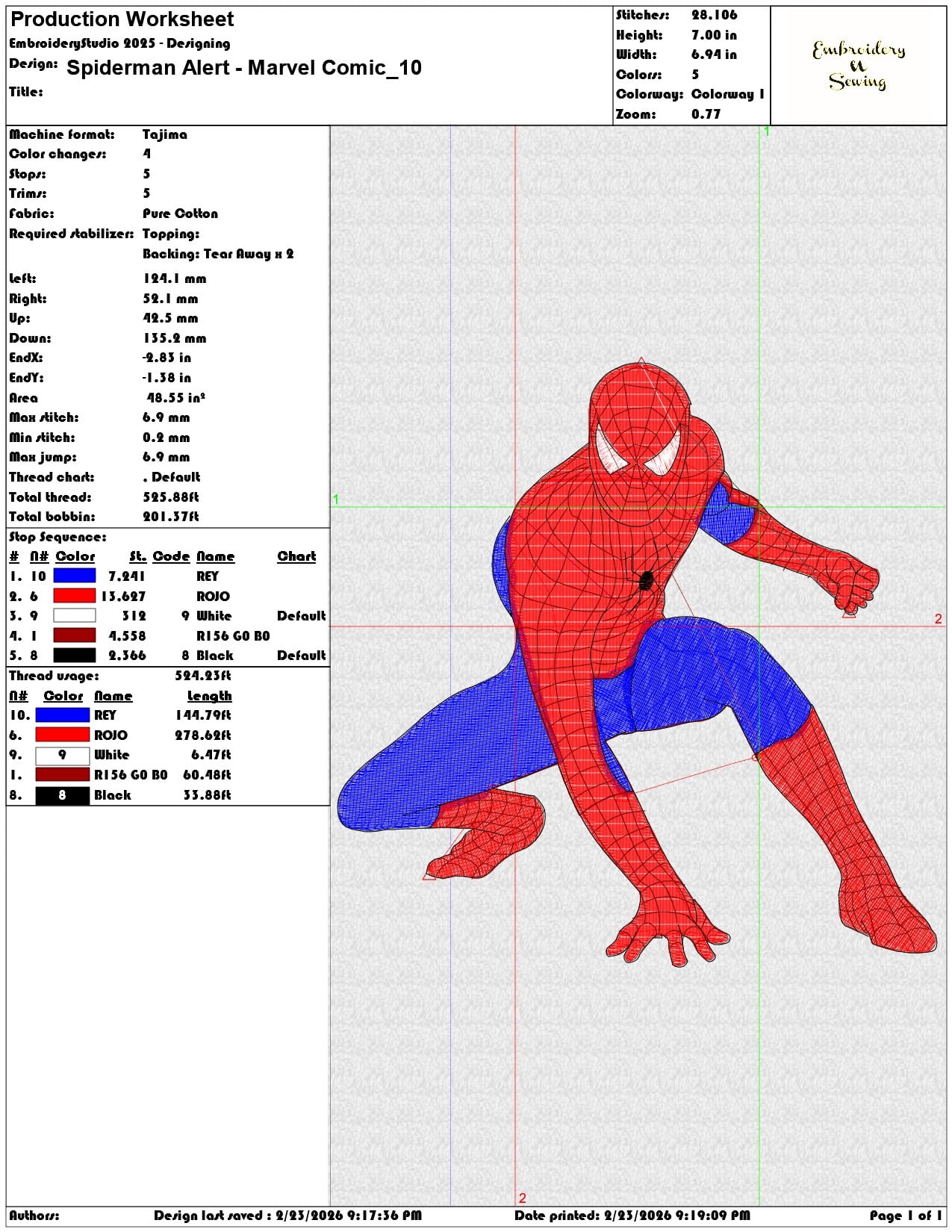The image size is (952, 1232).
Task: Select the stitch count value 28.106
Action: click(x=714, y=15)
